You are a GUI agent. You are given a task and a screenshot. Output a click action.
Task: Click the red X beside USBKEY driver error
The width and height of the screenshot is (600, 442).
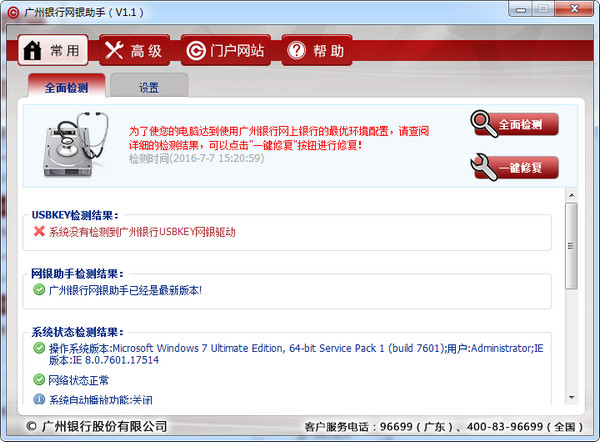[x=39, y=232]
